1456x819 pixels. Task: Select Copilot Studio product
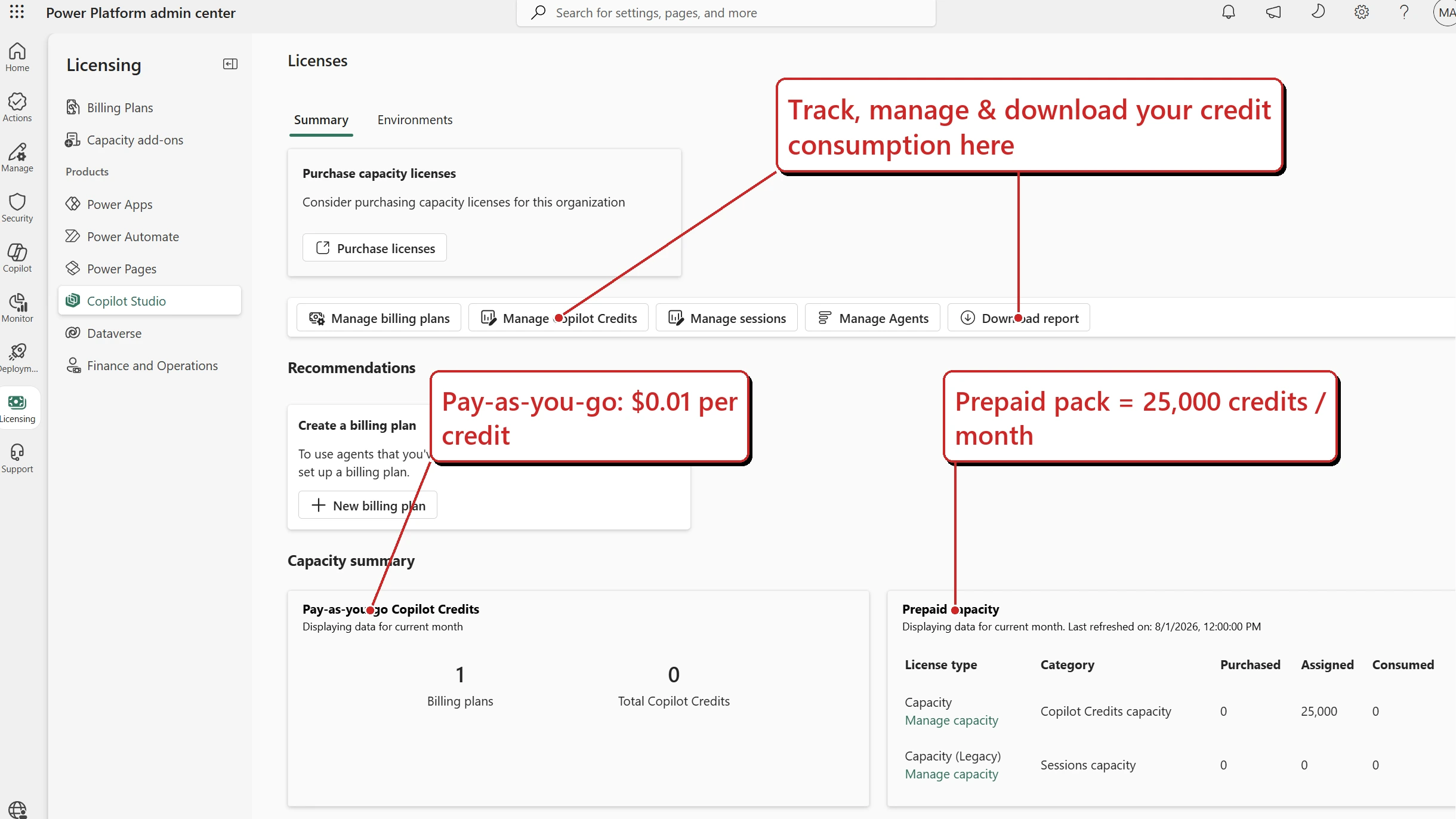(150, 300)
